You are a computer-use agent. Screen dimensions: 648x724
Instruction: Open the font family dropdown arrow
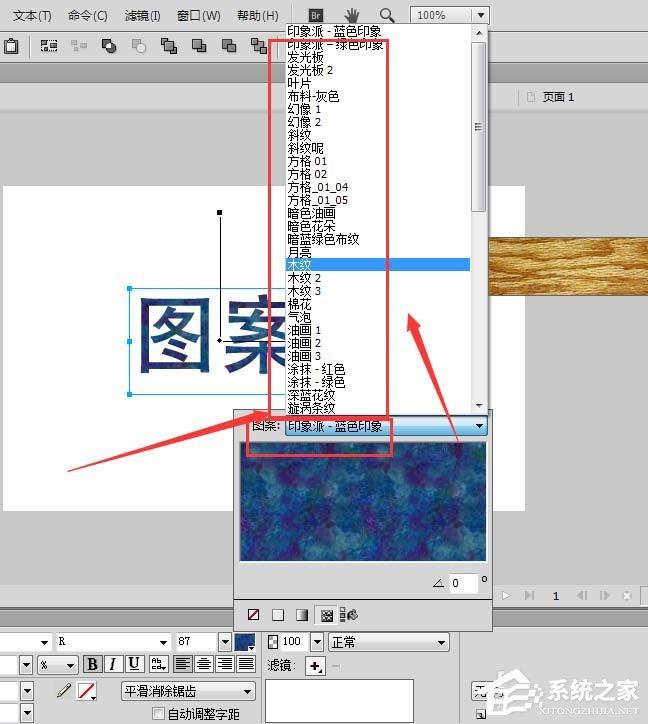click(x=44, y=642)
